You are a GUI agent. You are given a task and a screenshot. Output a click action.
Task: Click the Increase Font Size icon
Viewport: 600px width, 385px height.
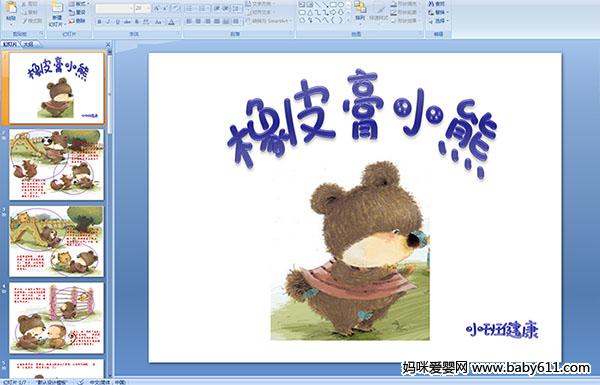point(157,8)
